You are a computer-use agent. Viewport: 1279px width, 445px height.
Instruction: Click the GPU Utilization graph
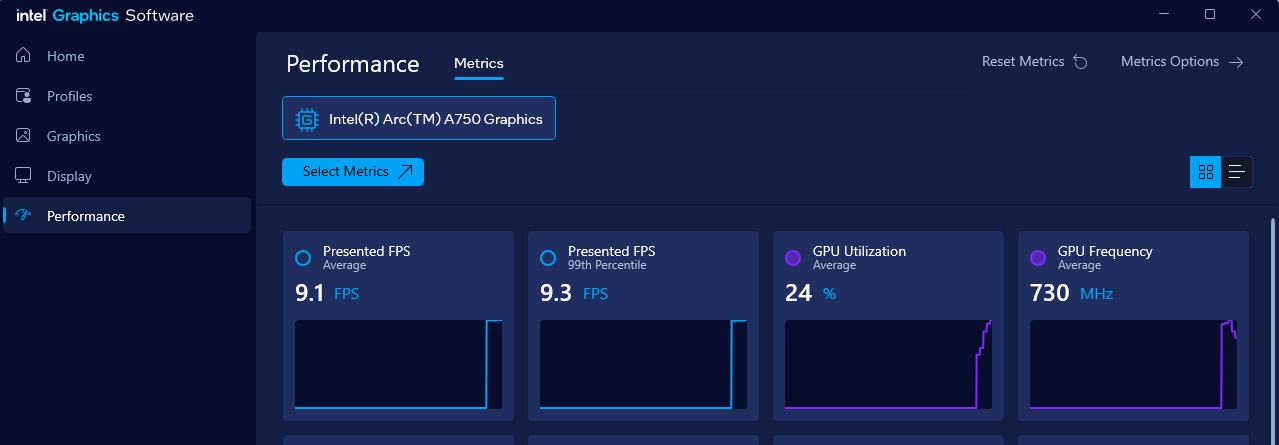coord(888,365)
